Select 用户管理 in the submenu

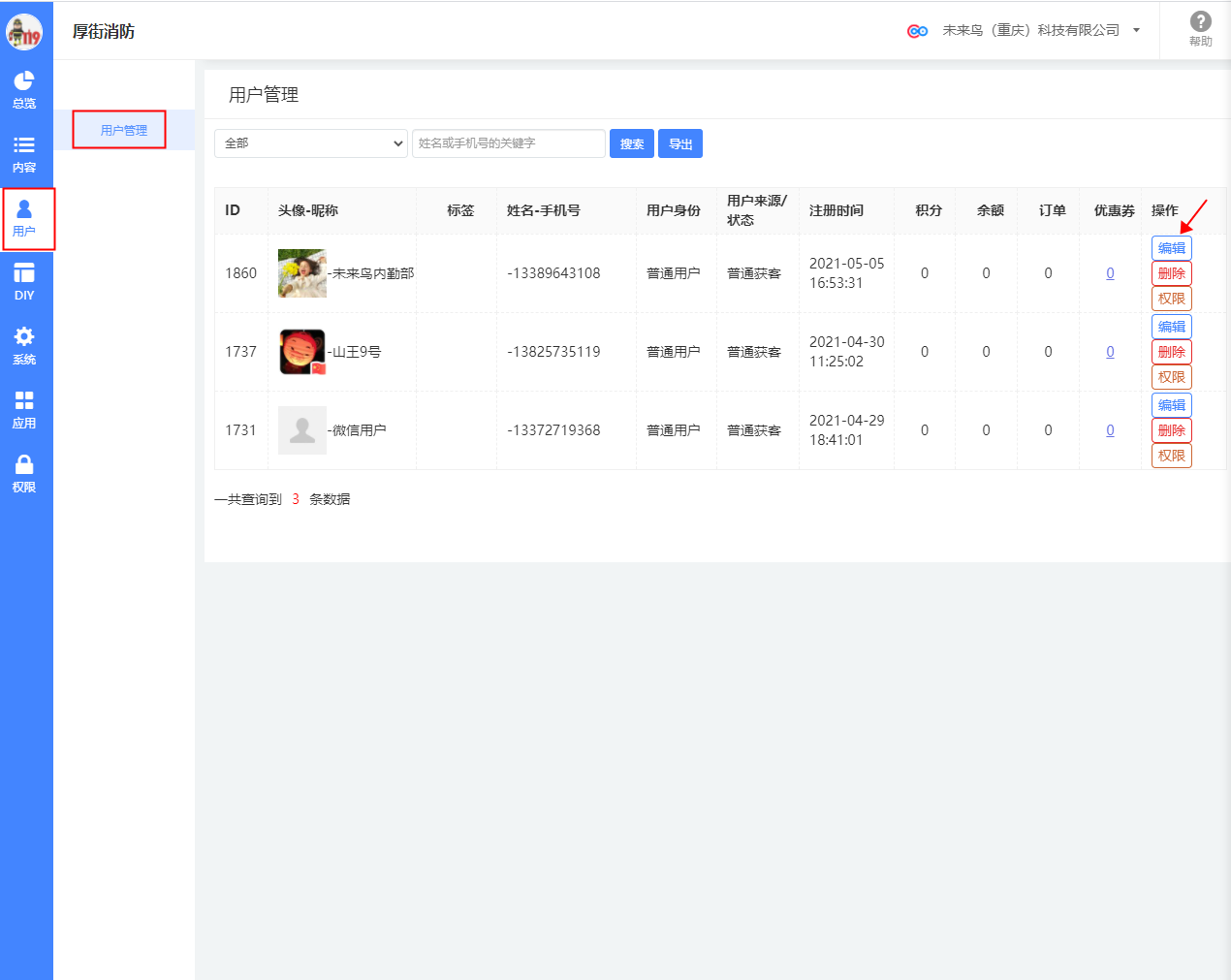click(x=124, y=130)
